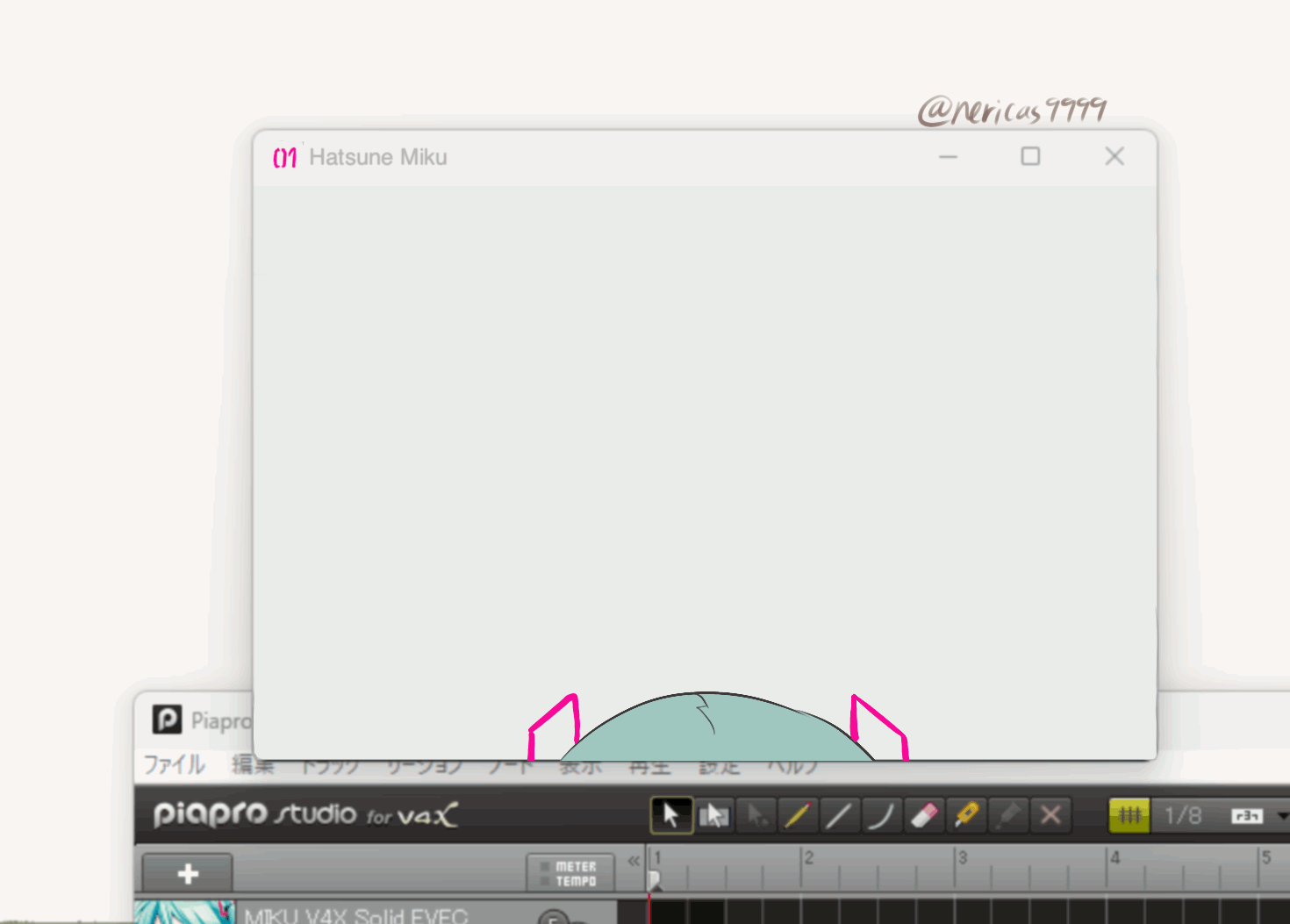Click the X delete tool icon
Screen dimensions: 1290x924
tap(1050, 815)
